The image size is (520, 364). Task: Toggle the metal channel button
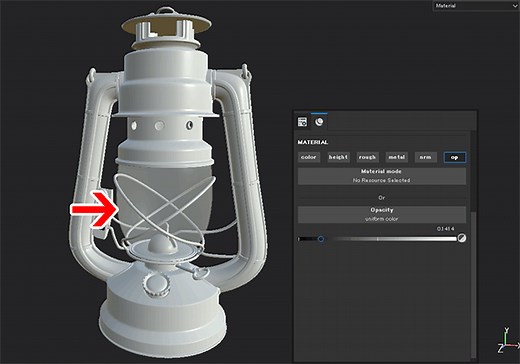tap(397, 157)
